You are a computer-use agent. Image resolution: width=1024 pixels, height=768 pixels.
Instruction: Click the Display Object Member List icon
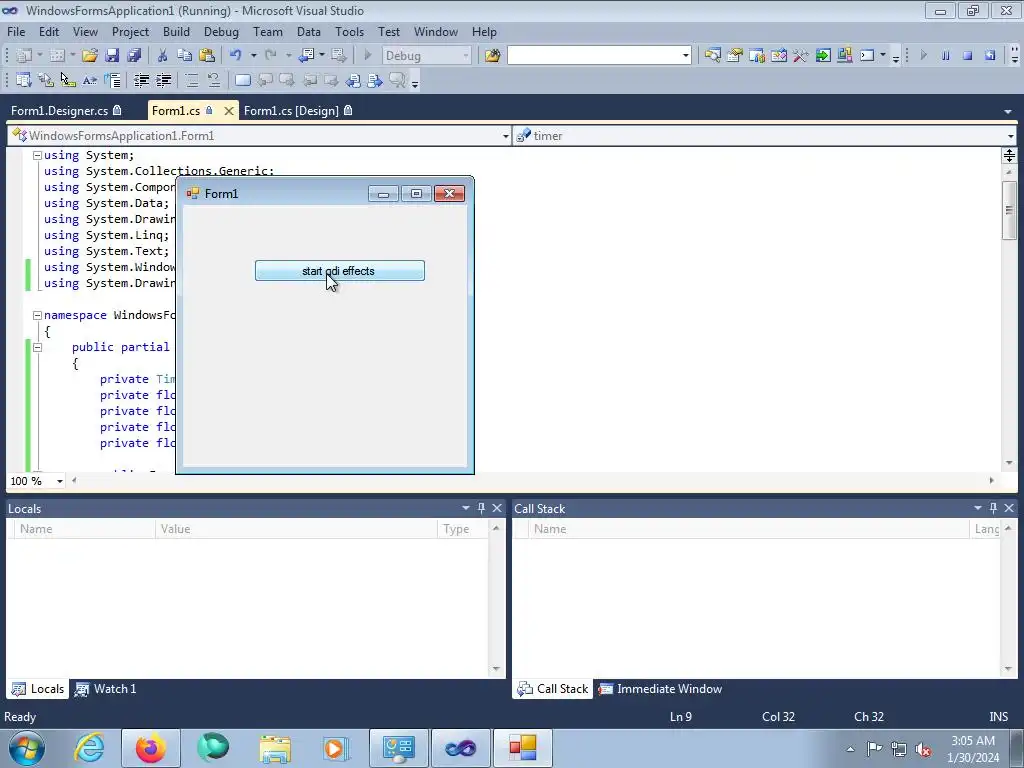pos(24,80)
